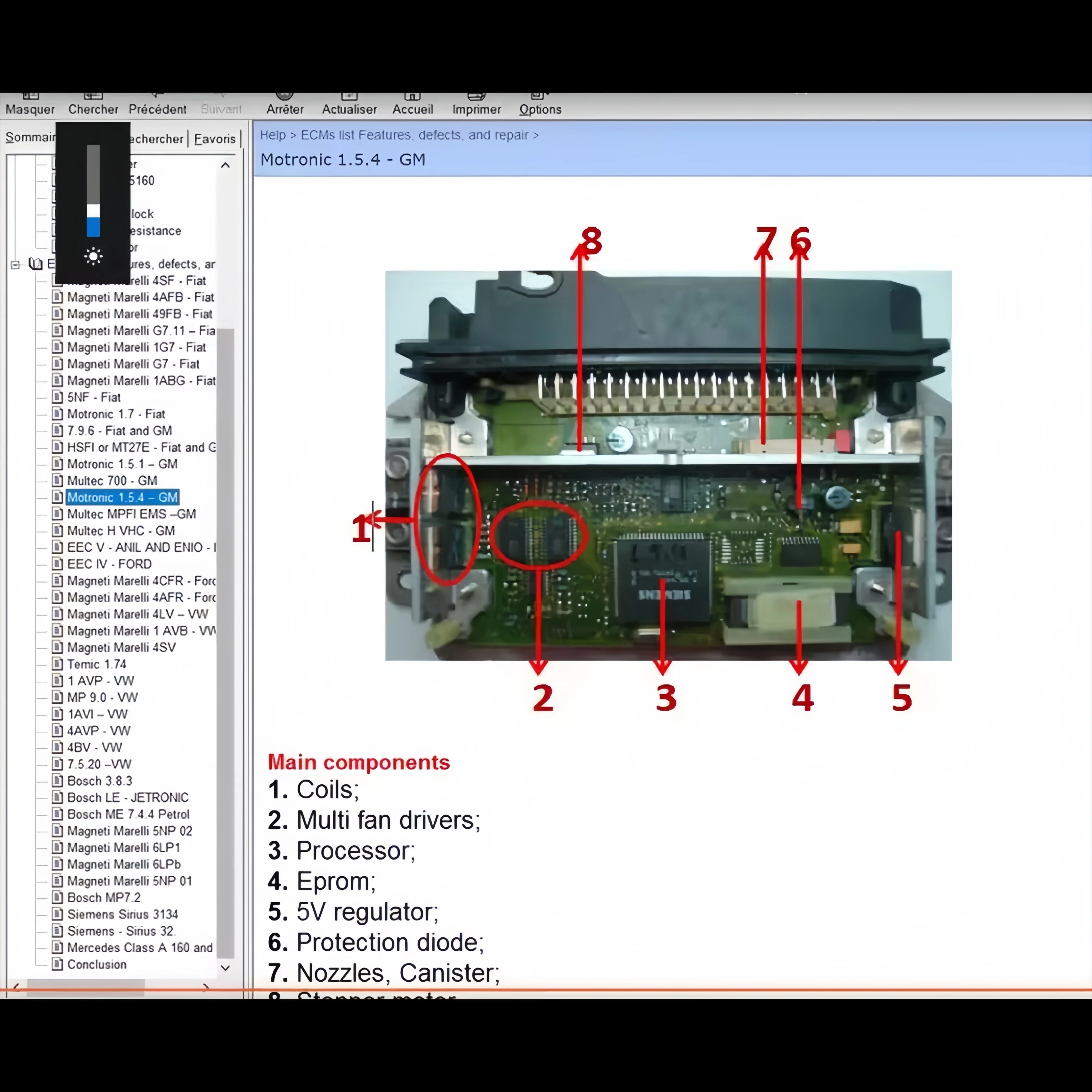Go to Accueil home page
The width and height of the screenshot is (1092, 1092).
coord(413,105)
